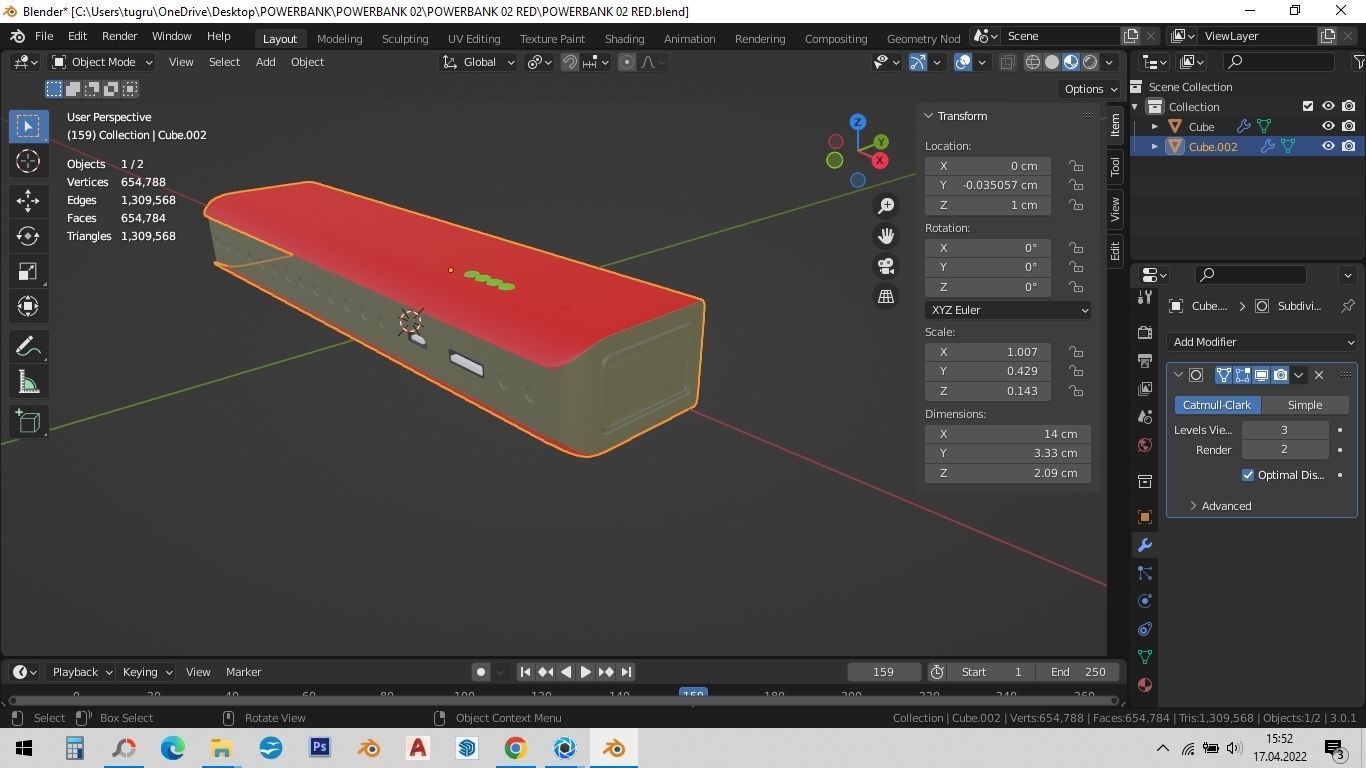Toggle modifier show in render camera icon

(1280, 375)
